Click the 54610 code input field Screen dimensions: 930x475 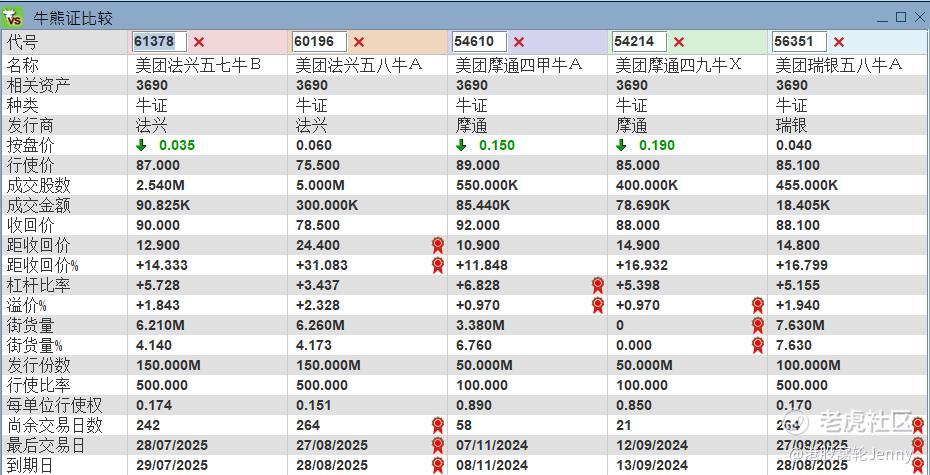[479, 42]
